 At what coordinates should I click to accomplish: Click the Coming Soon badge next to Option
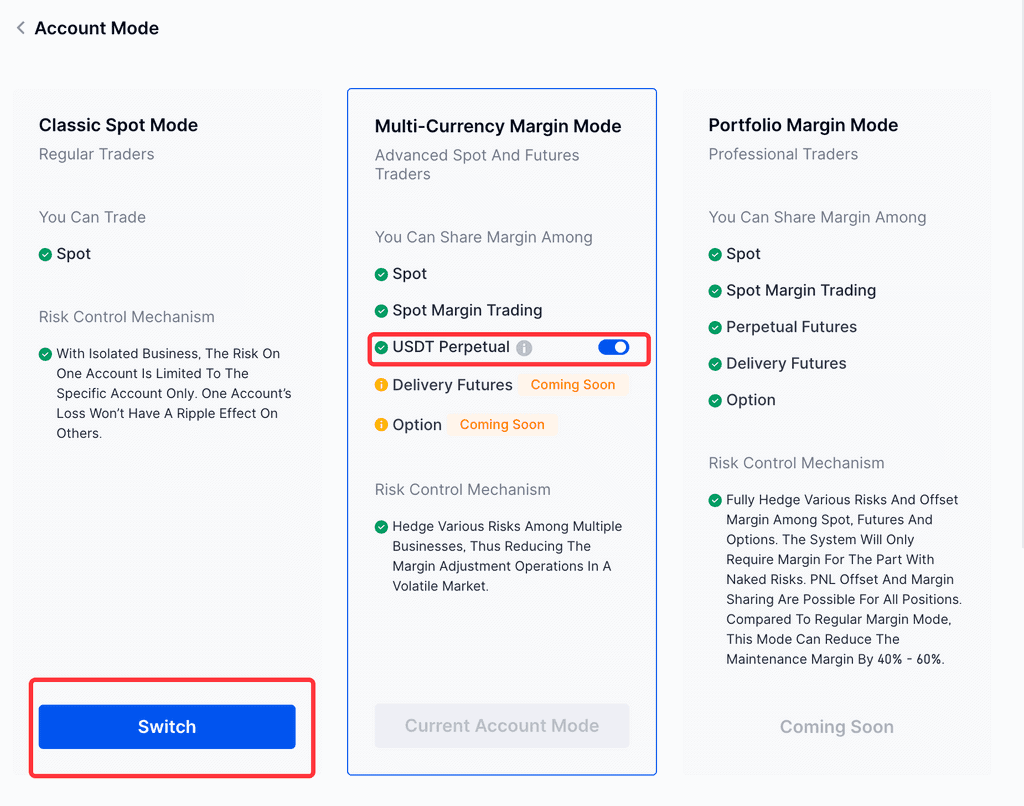pos(502,425)
